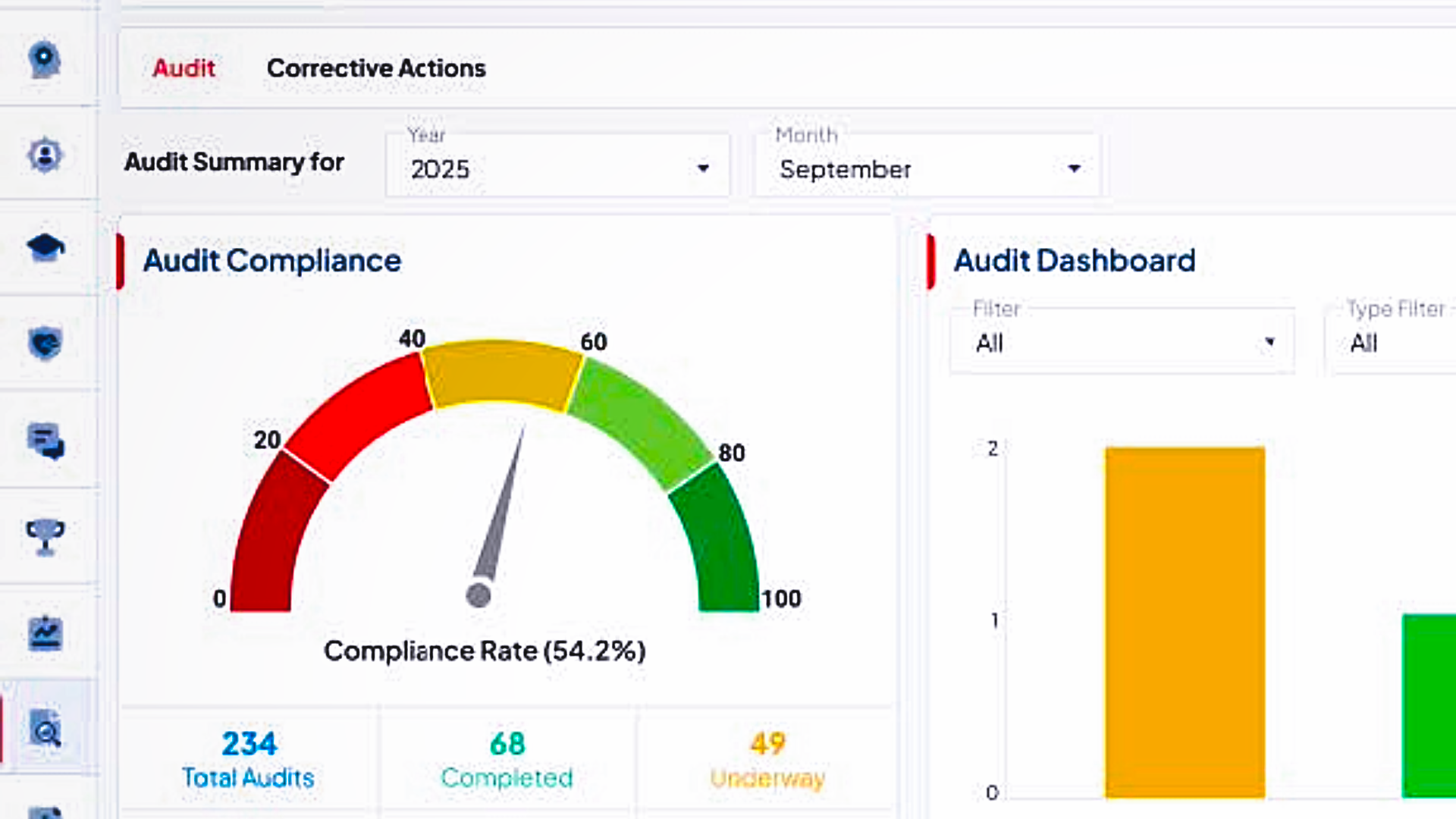This screenshot has width=1456, height=819.
Task: Click the green bar in Audit Dashboard chart
Action: 1429,705
